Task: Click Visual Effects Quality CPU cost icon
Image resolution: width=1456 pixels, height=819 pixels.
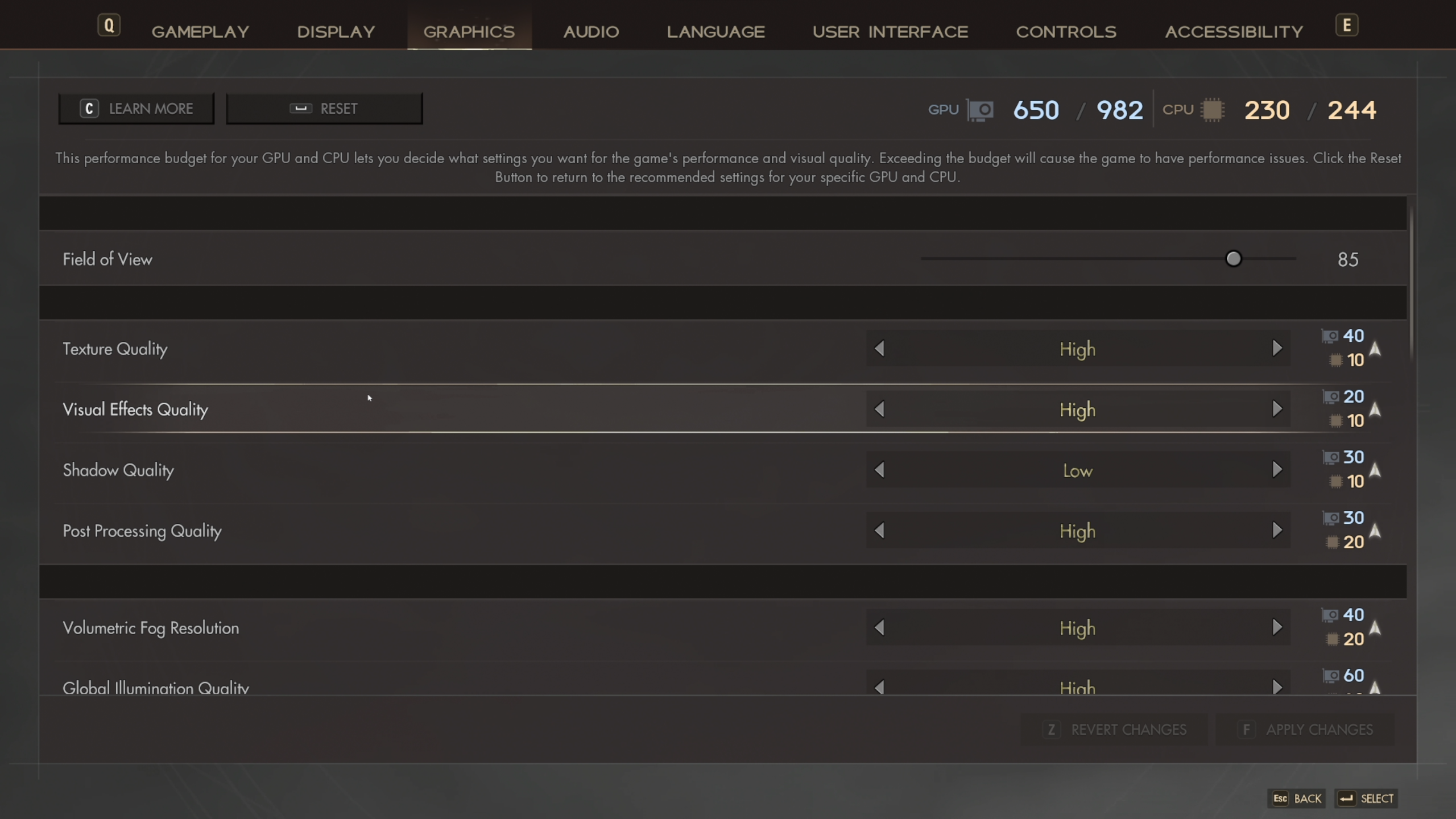Action: [x=1335, y=421]
